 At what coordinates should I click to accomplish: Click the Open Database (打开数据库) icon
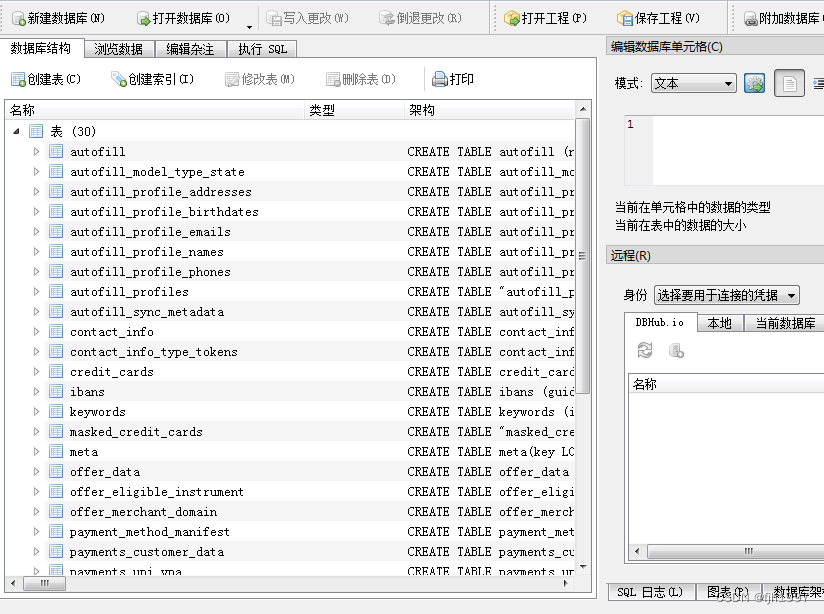point(143,19)
